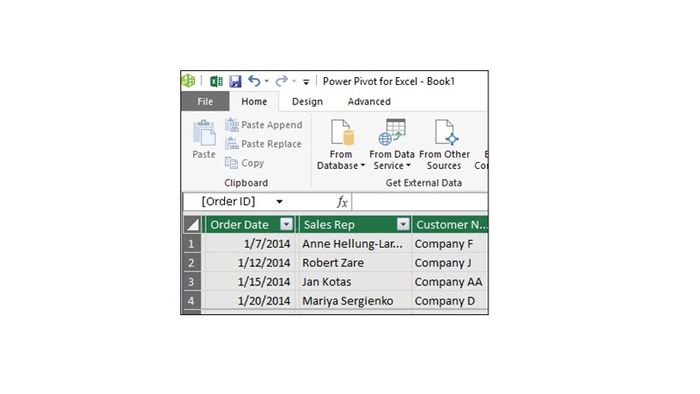Click the Company D cell
700x394 pixels.
click(x=450, y=301)
